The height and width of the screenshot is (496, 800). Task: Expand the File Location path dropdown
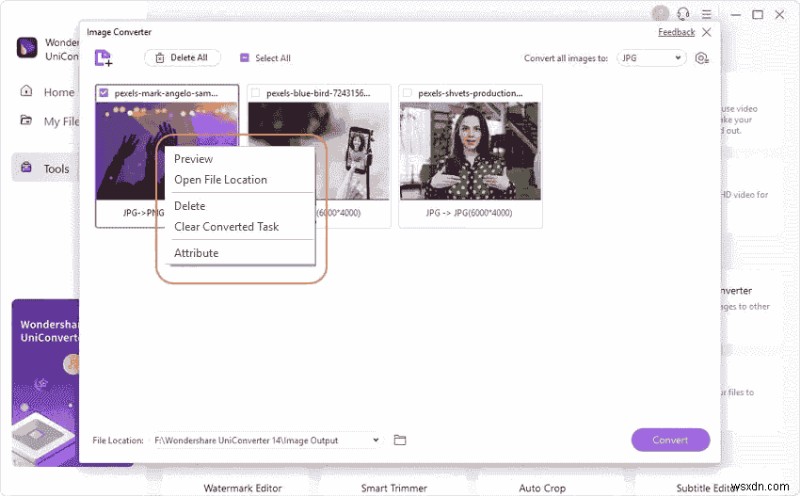[376, 440]
